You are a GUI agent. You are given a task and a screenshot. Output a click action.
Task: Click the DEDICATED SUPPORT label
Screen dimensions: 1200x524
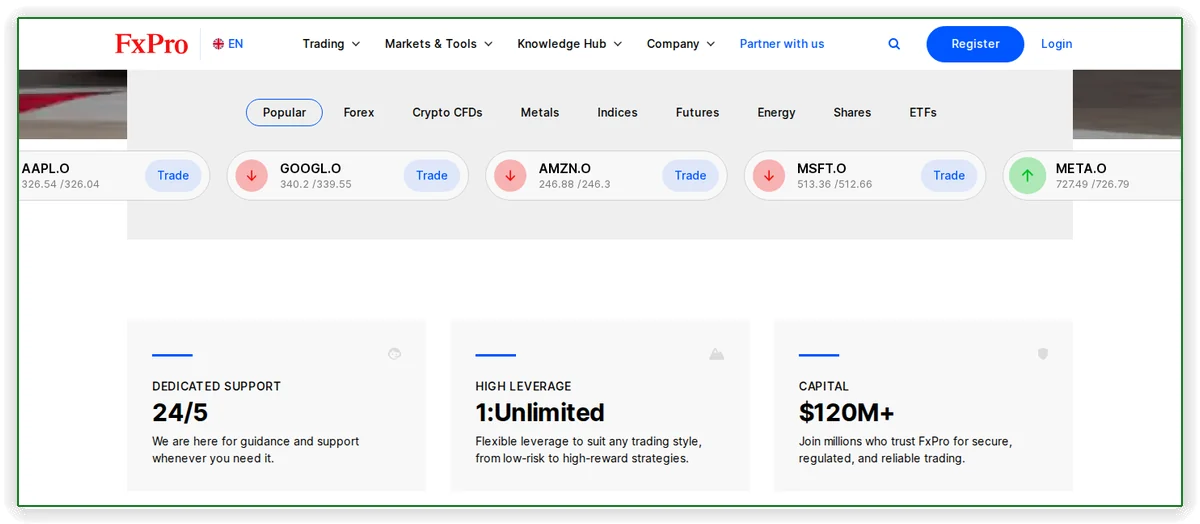click(216, 386)
